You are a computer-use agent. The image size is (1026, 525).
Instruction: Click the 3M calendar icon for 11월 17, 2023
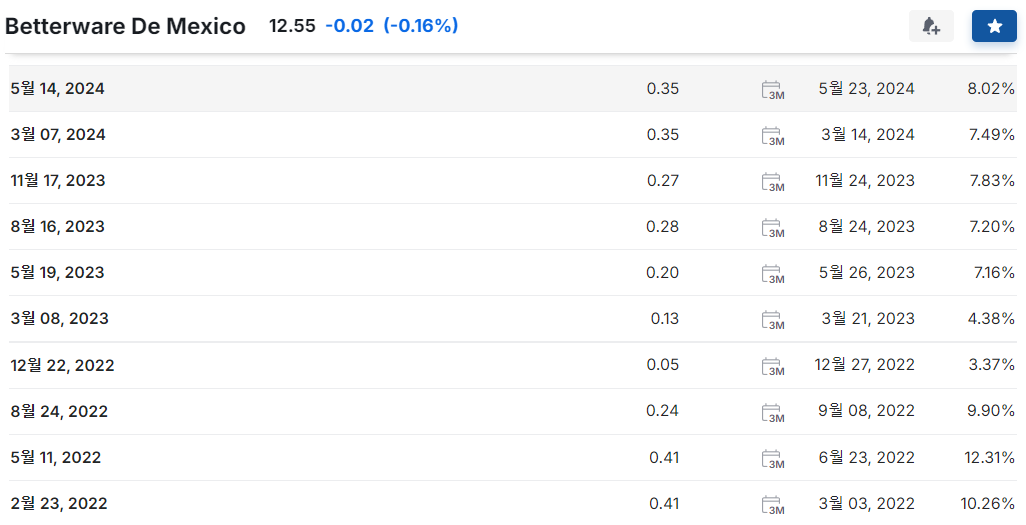[772, 182]
